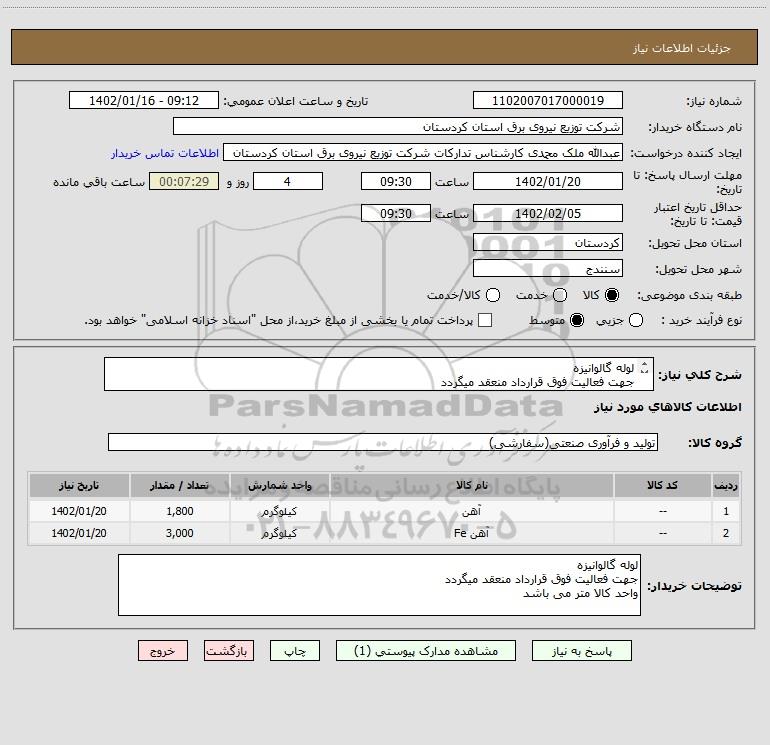Click the آهن item name in row 1
This screenshot has width=770, height=745.
(x=471, y=511)
